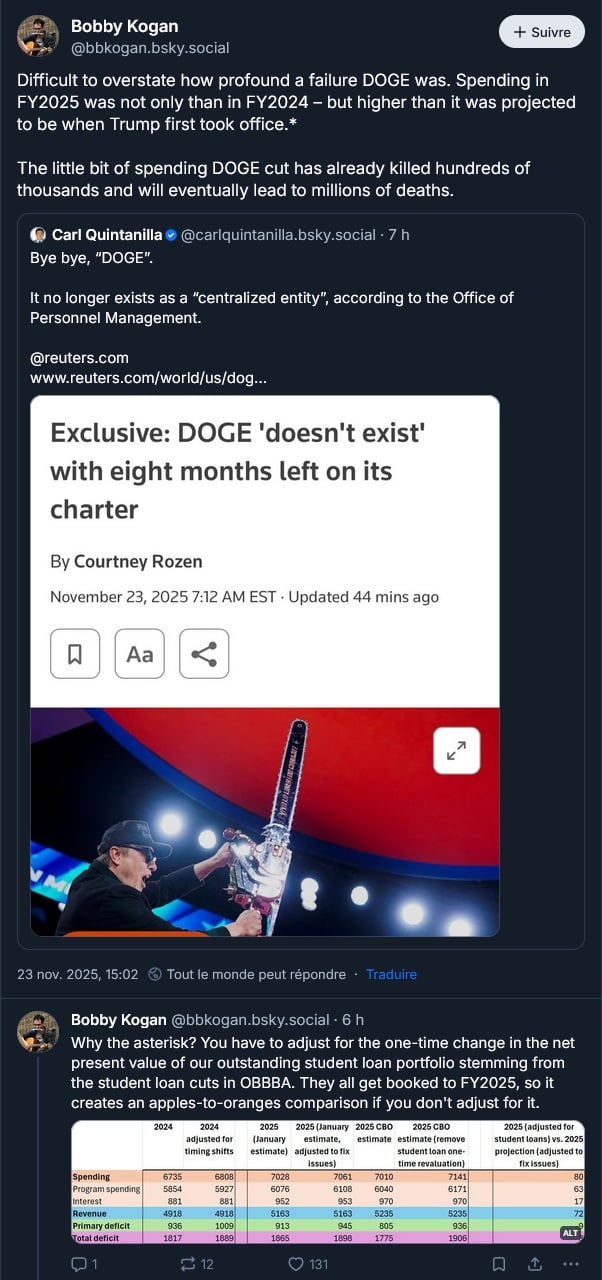This screenshot has height=1280, width=602.
Task: Click the Suivre follow button
Action: click(541, 32)
